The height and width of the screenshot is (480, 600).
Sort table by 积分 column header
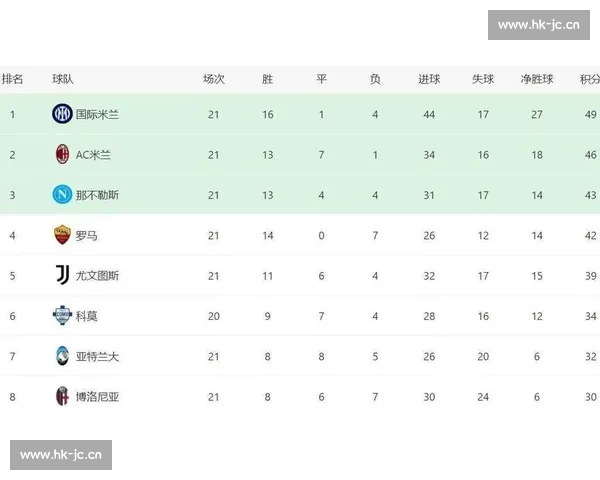click(589, 79)
